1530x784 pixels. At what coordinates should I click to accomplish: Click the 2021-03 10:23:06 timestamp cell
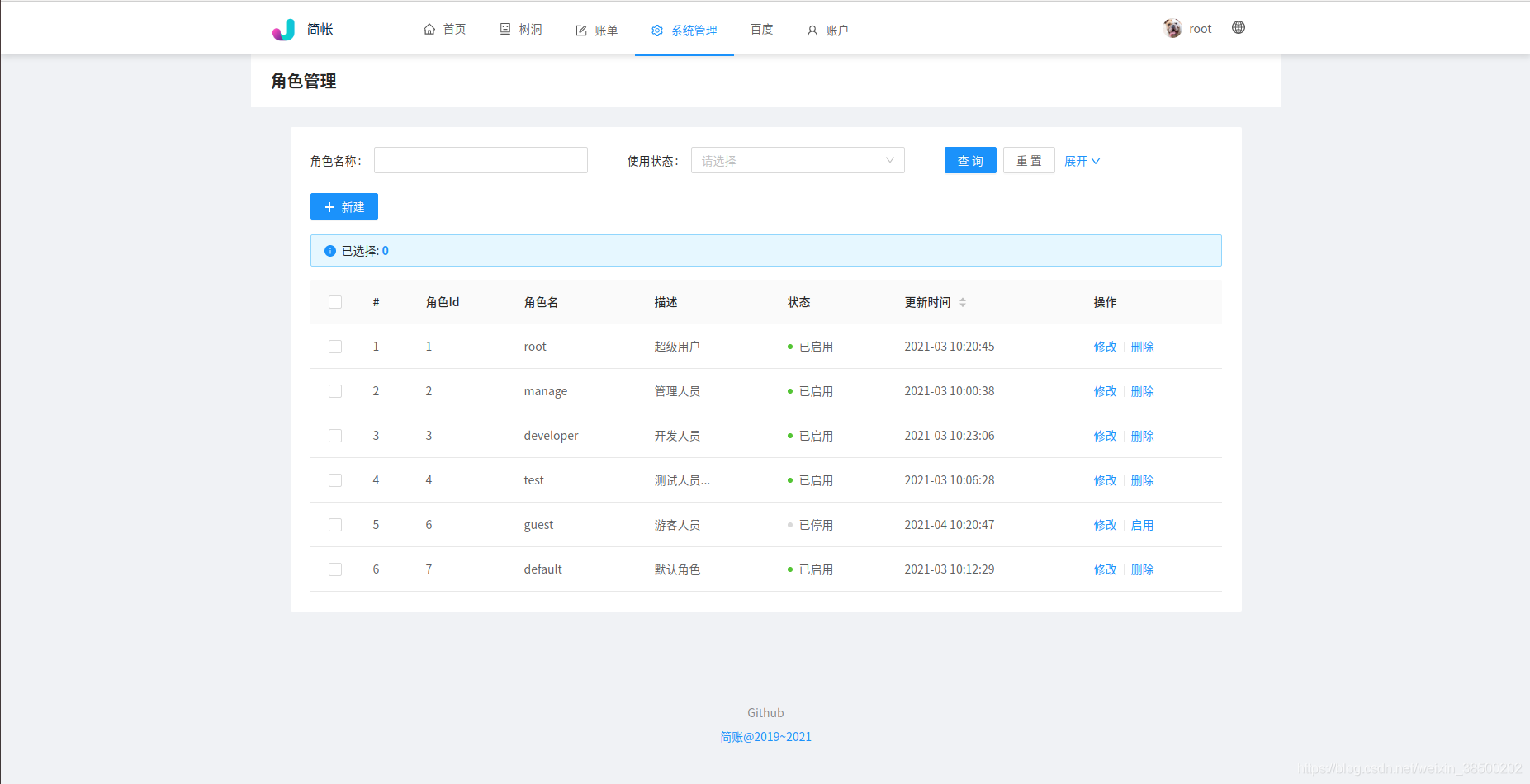[x=950, y=436]
